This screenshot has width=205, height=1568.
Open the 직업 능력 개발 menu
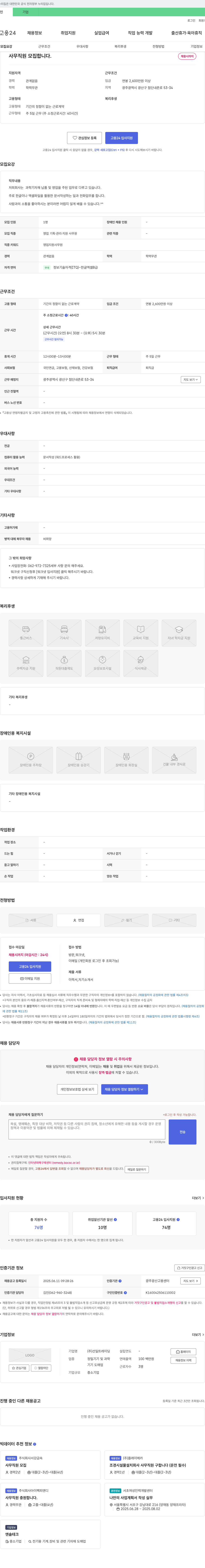(140, 33)
